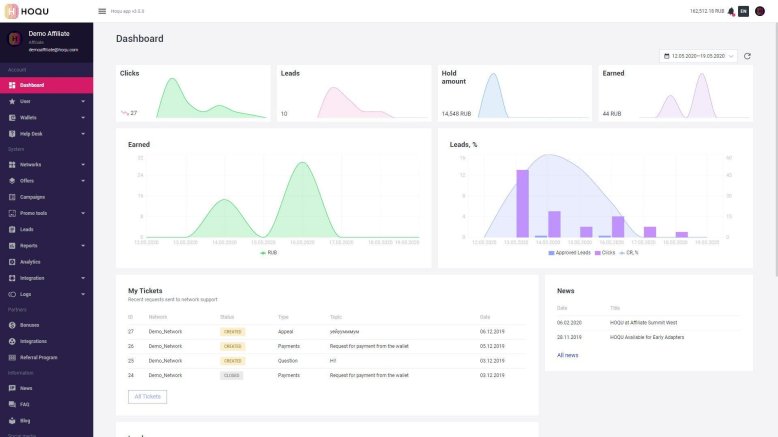Click the Analytics sidebar icon

tap(12, 262)
